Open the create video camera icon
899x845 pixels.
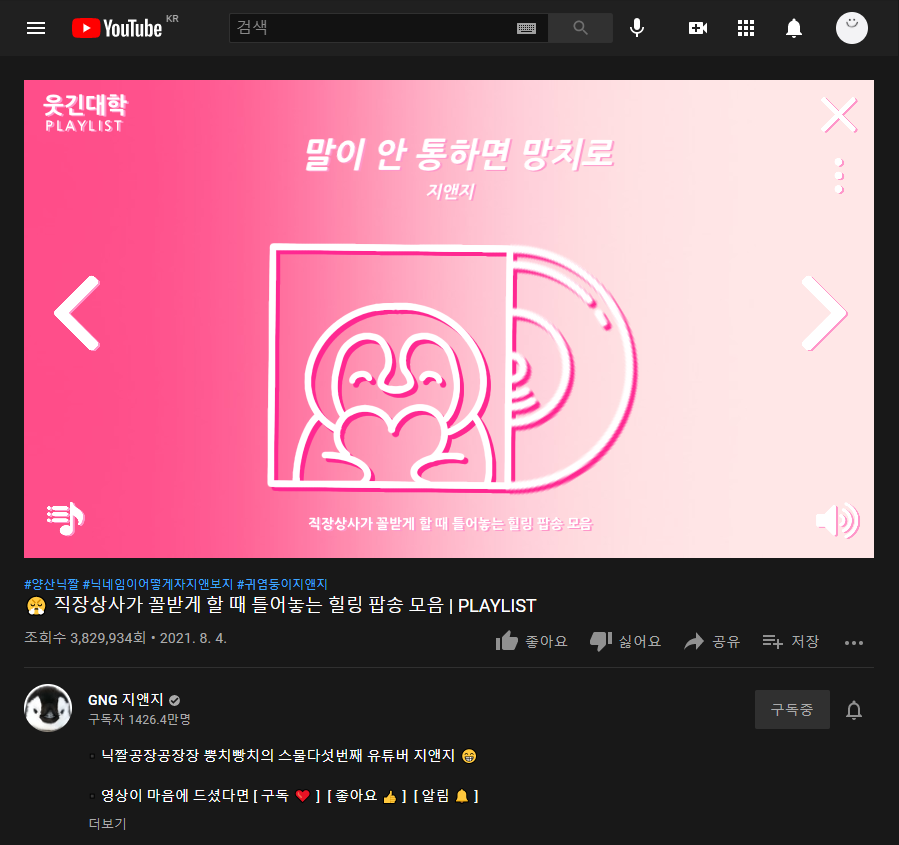click(697, 28)
